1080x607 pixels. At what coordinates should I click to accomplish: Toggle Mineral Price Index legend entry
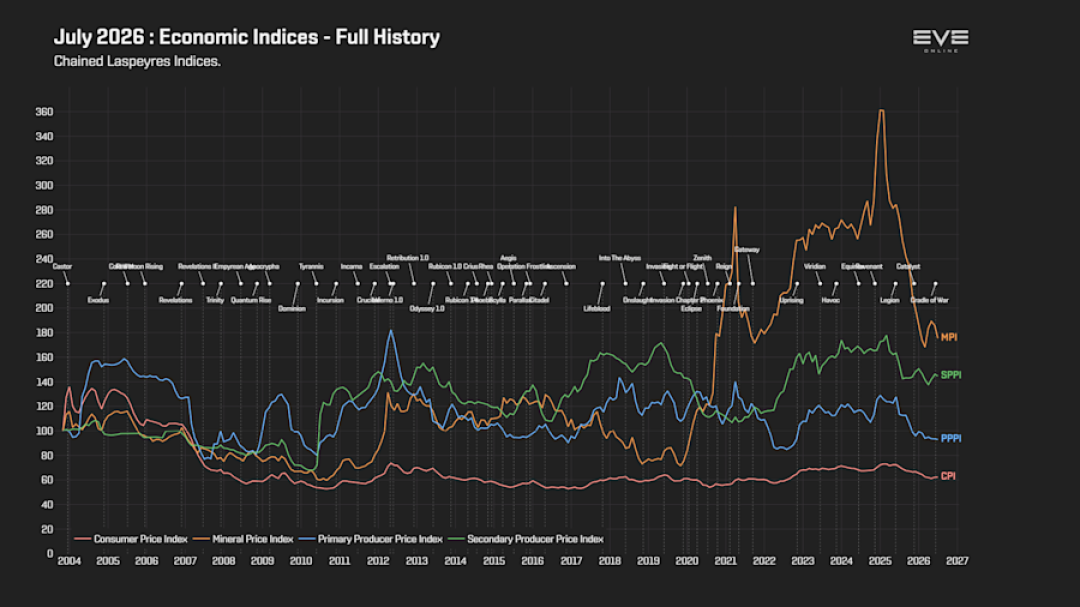pos(243,539)
